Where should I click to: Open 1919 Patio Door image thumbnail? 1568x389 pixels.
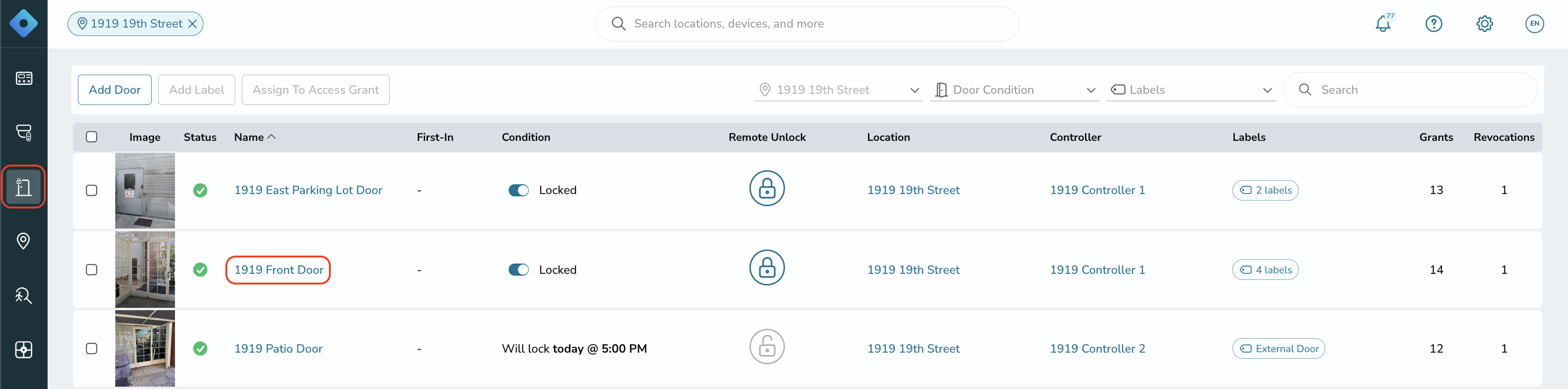[x=145, y=349]
